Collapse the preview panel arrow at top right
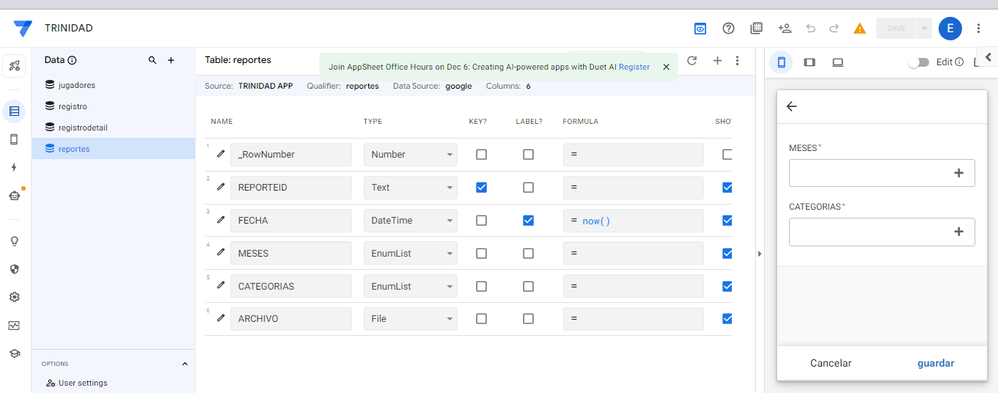 click(x=988, y=57)
